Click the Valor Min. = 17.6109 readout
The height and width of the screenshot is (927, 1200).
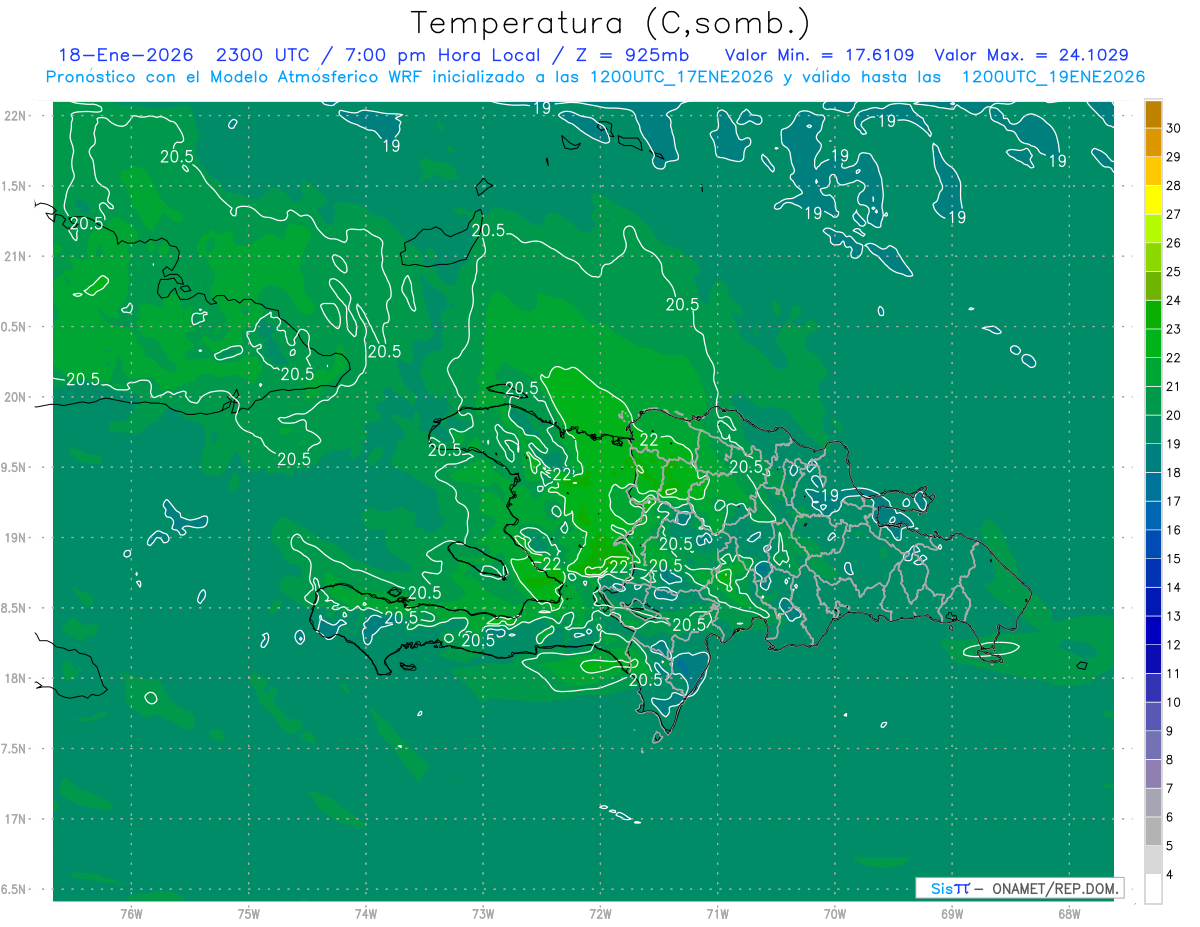[x=818, y=55]
